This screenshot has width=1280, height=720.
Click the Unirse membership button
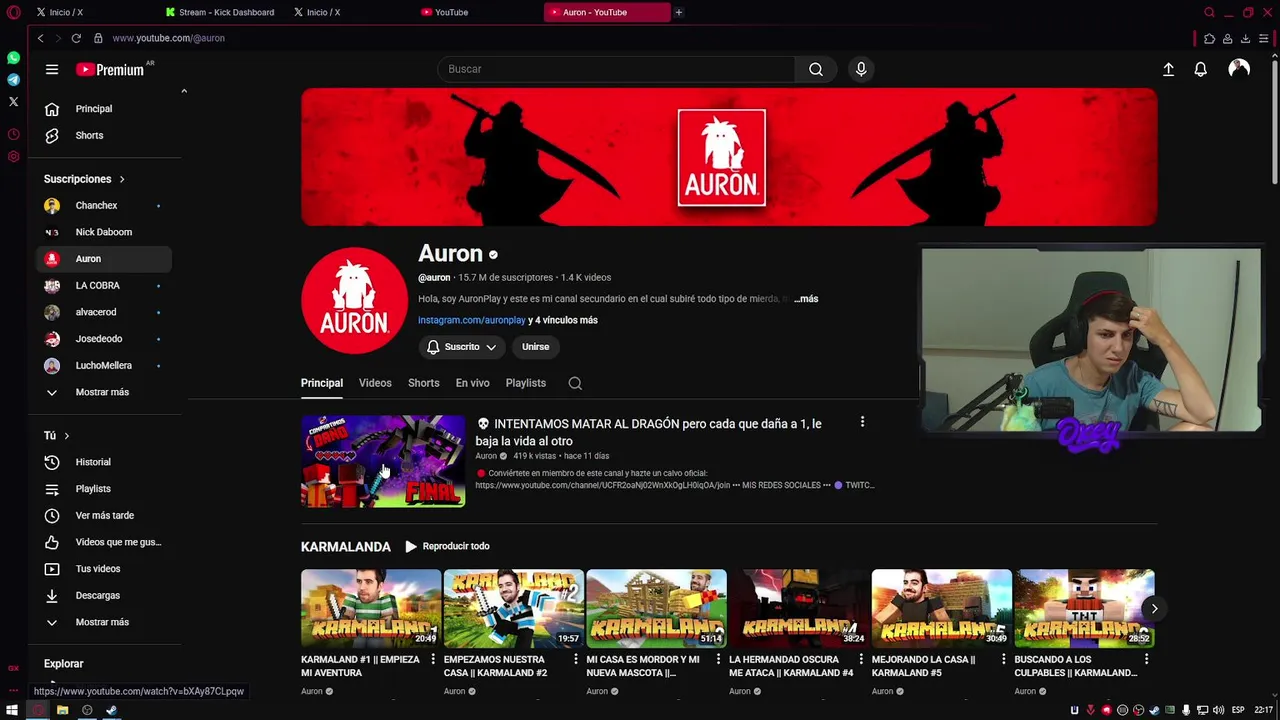[x=535, y=347]
